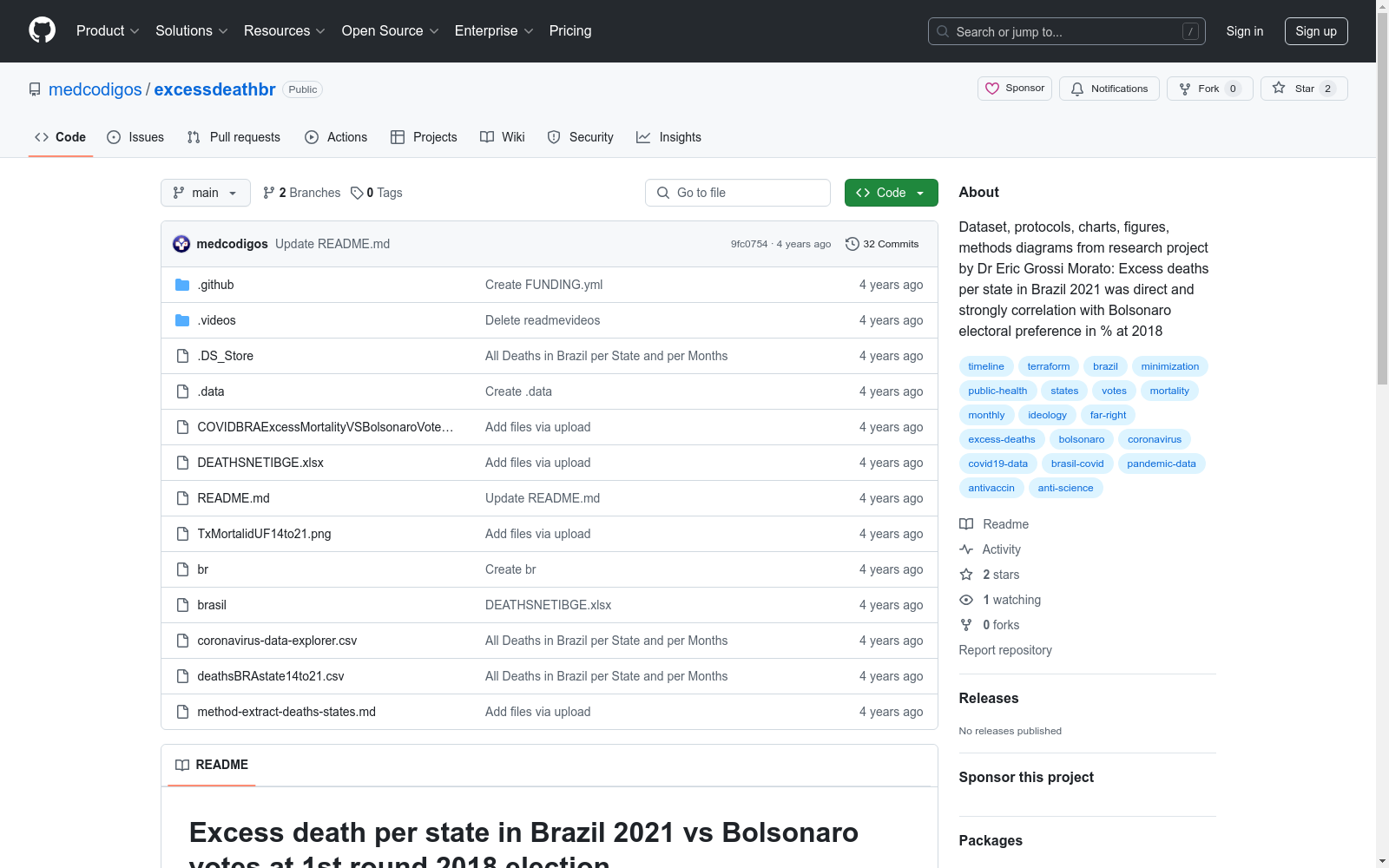Expand the green Code dropdown button
The image size is (1389, 868).
point(891,193)
